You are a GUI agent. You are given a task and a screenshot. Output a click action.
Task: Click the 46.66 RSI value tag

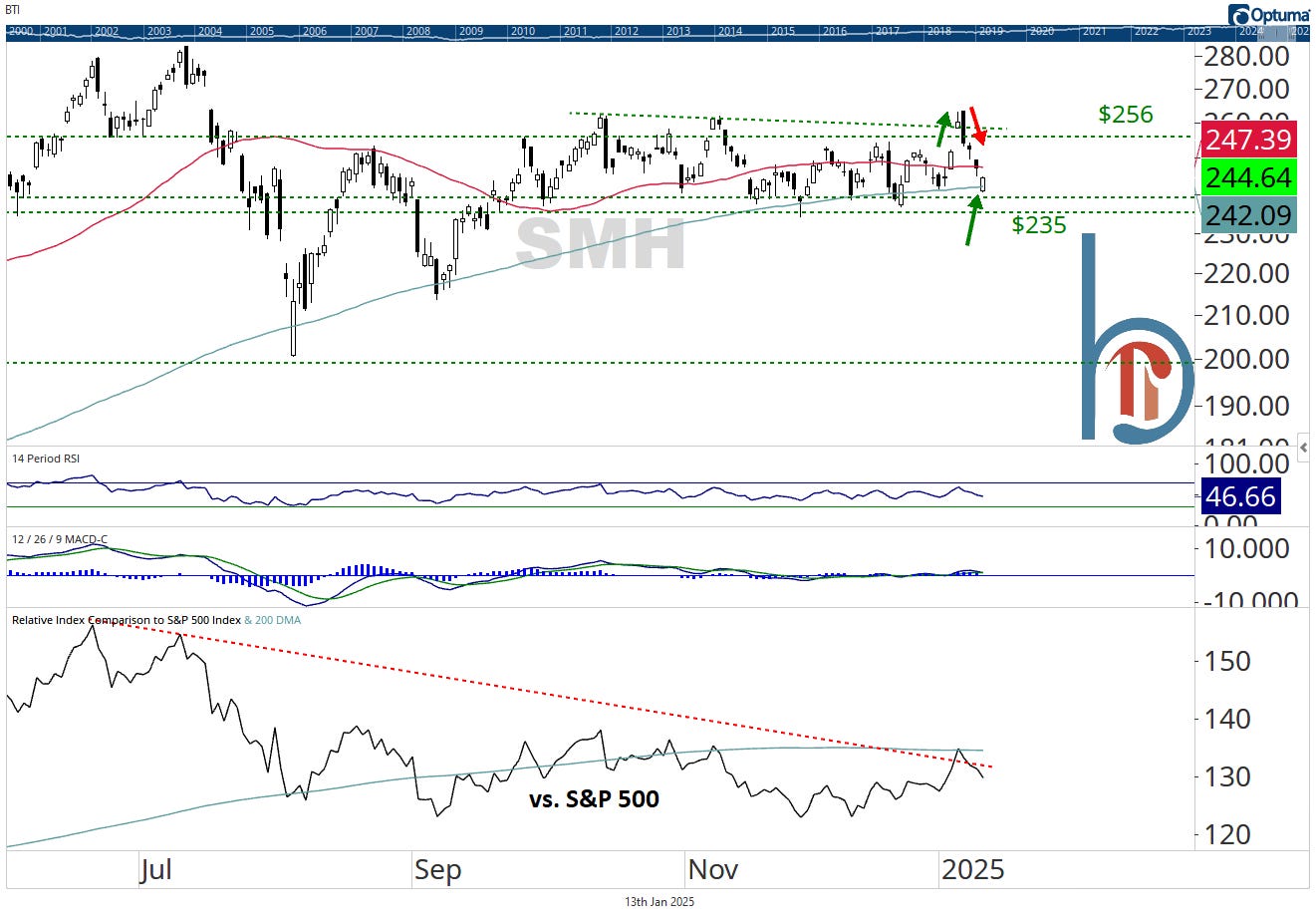click(x=1241, y=496)
